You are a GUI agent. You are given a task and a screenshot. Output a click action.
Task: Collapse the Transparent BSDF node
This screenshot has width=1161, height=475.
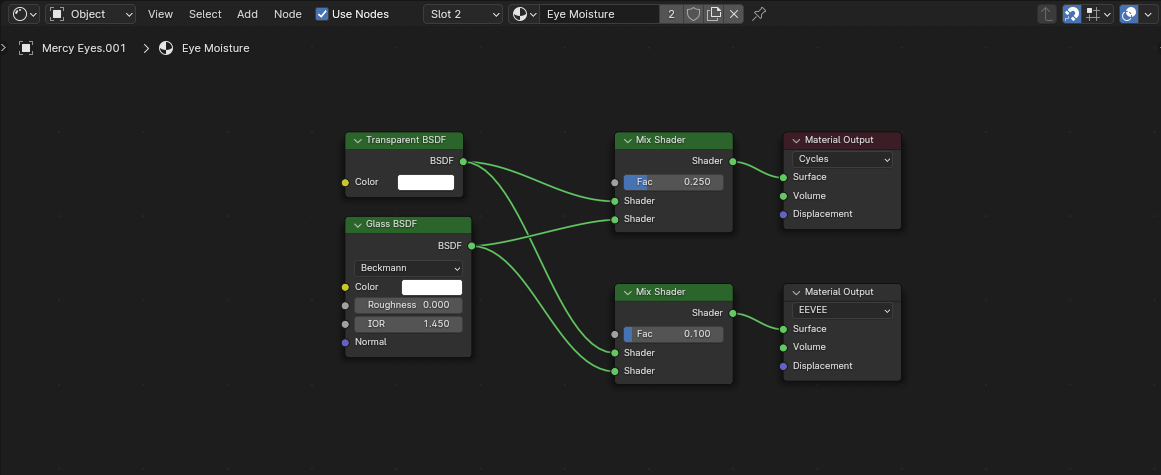pos(358,140)
